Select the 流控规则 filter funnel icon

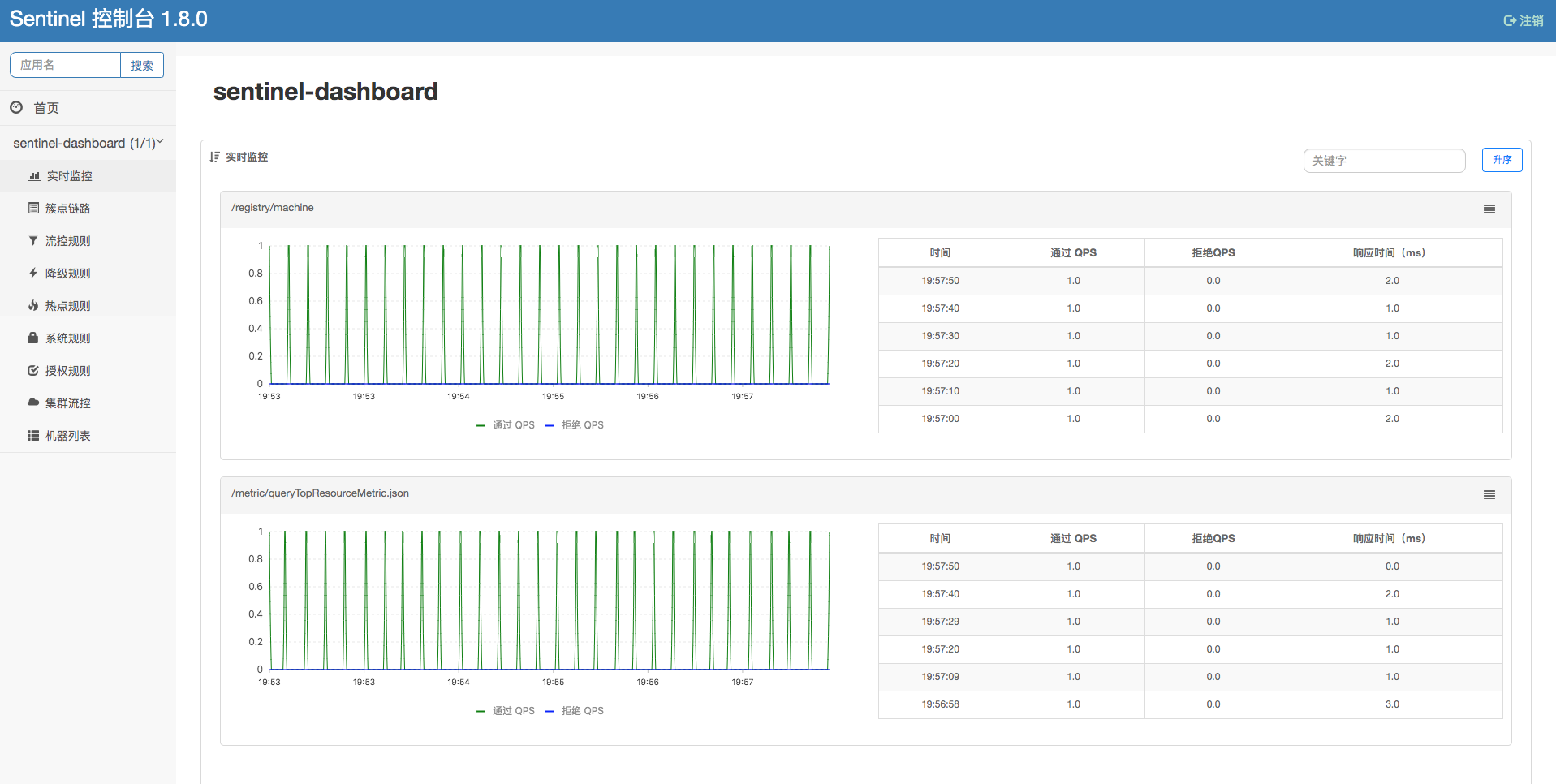(x=33, y=240)
